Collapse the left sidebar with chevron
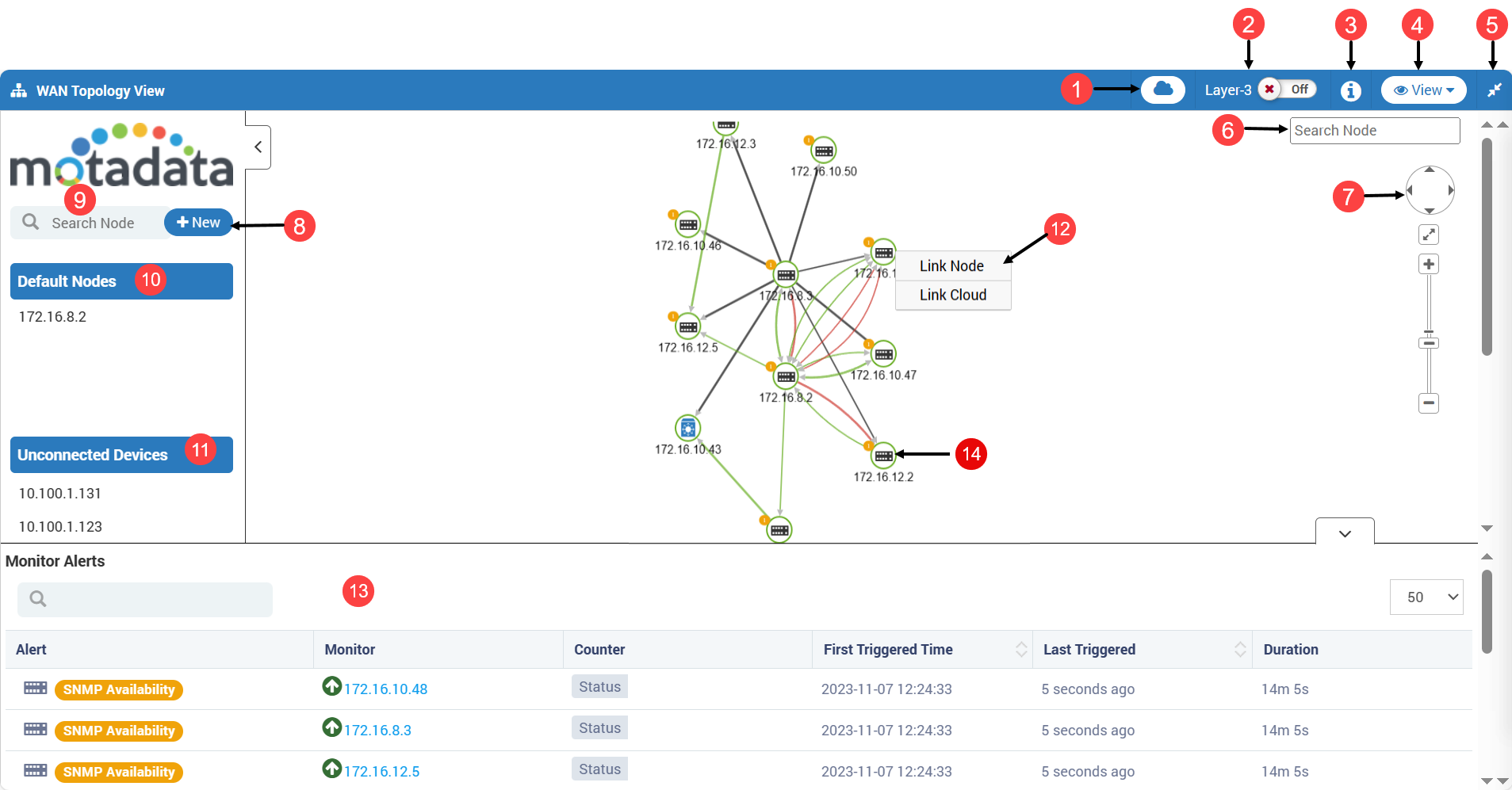1512x790 pixels. [x=258, y=147]
